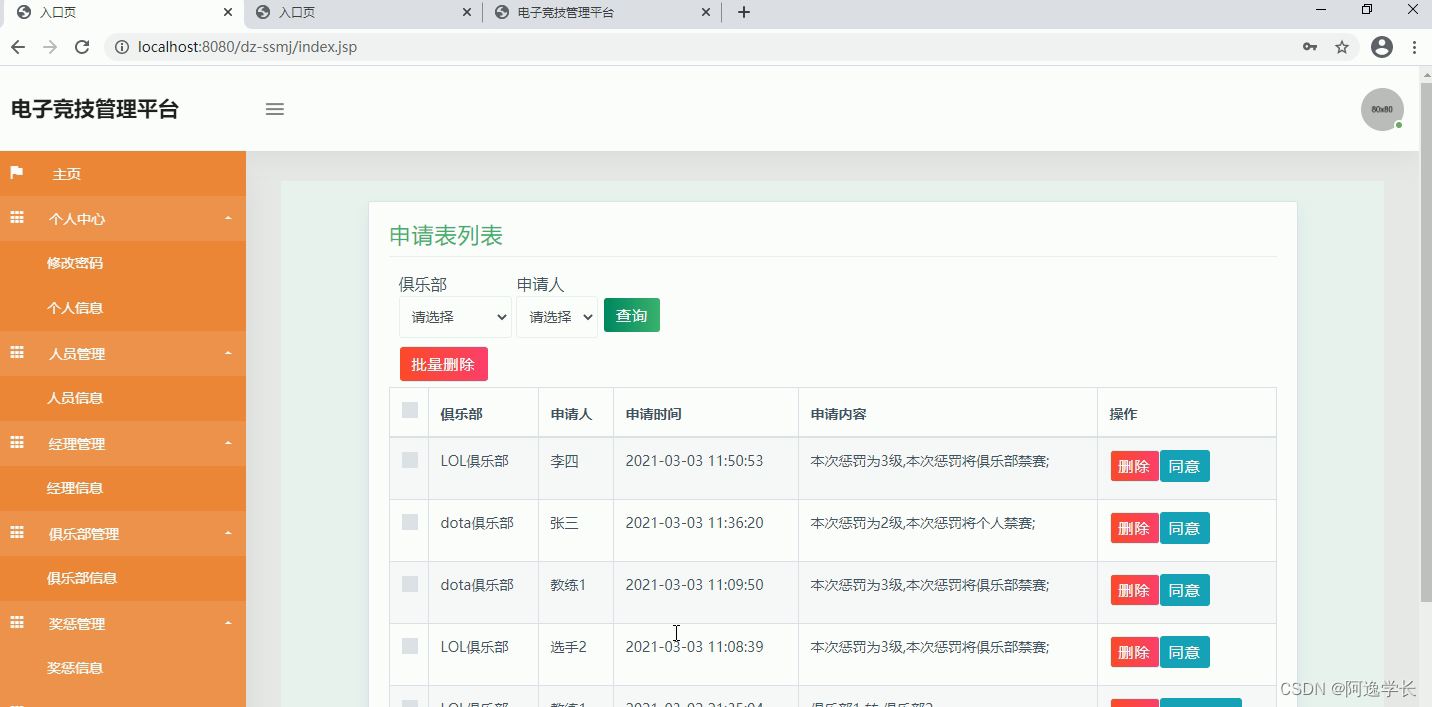Click the red 批量删除 button
Viewport: 1432px width, 707px height.
click(443, 364)
